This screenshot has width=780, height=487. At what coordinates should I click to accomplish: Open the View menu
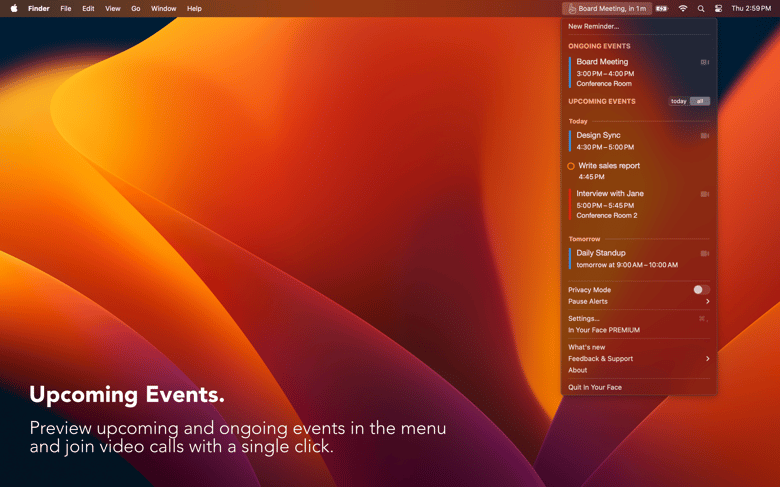(112, 8)
